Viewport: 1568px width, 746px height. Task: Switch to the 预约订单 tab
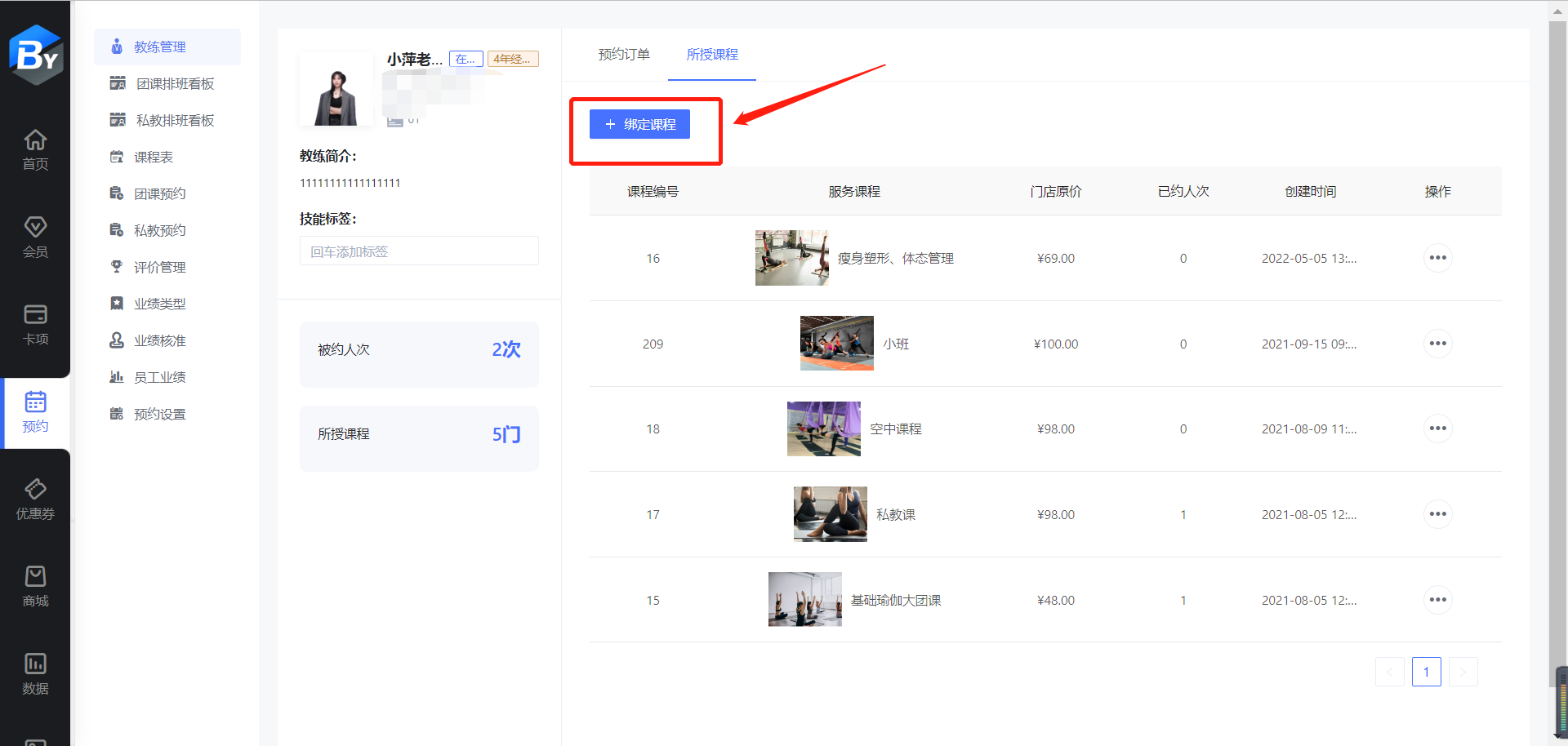tap(624, 55)
